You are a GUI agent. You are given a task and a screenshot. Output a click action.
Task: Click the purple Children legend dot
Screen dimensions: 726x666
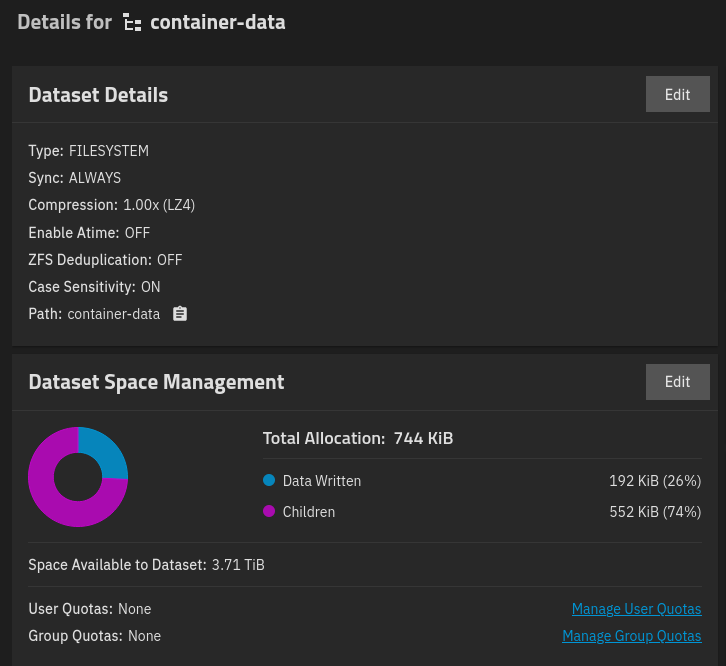point(269,512)
